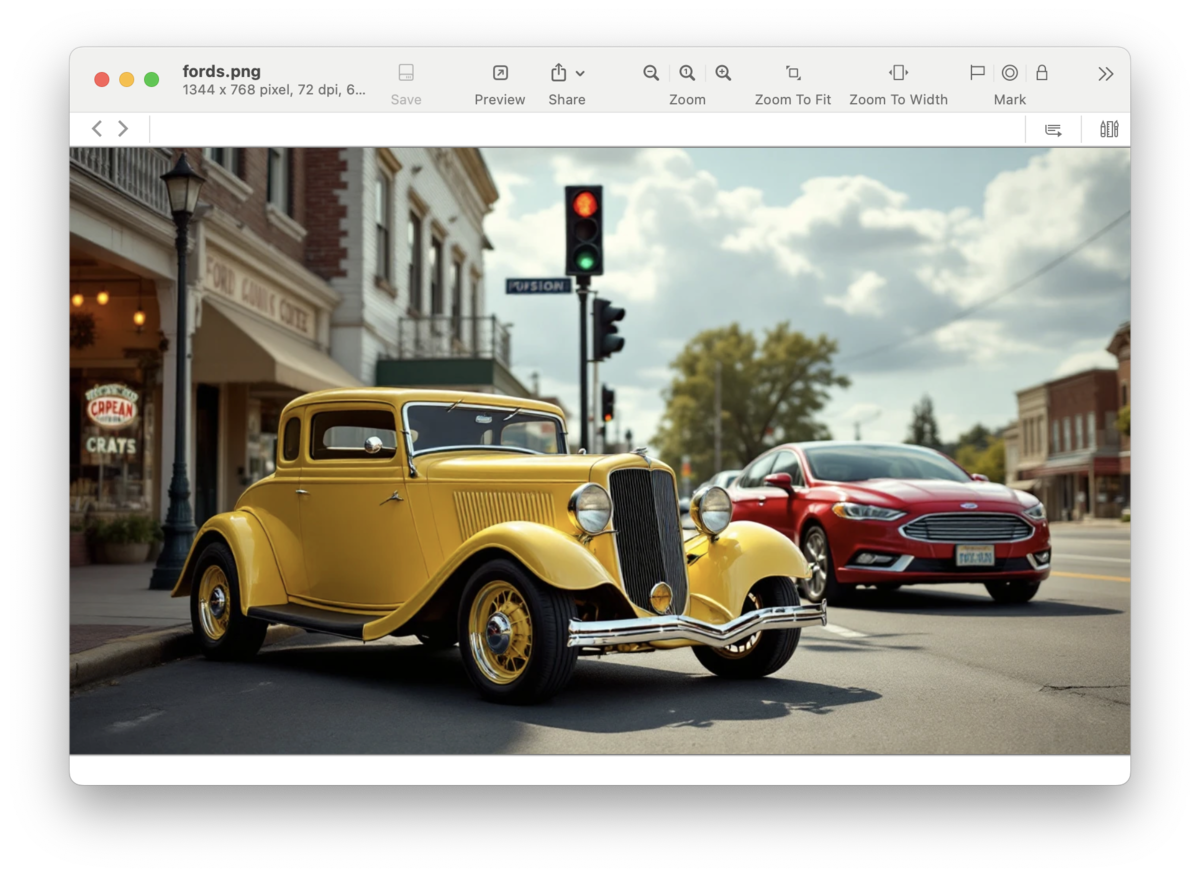Click the Zoom To Fit icon

pos(793,73)
